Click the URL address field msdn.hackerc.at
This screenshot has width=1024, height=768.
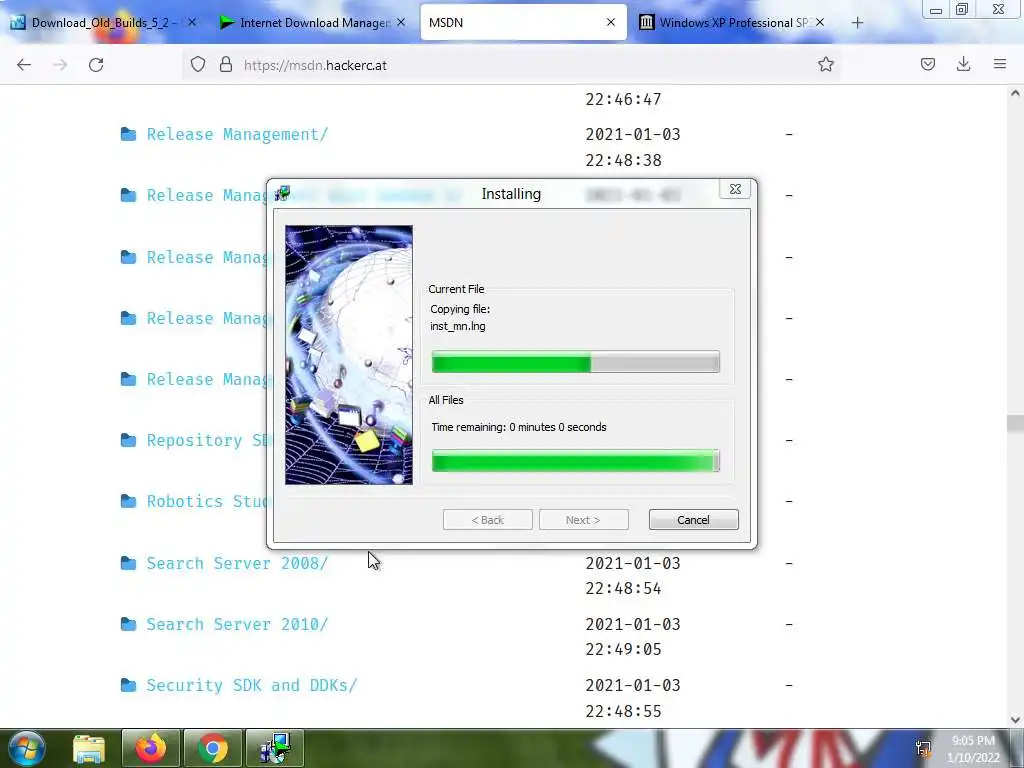509,65
